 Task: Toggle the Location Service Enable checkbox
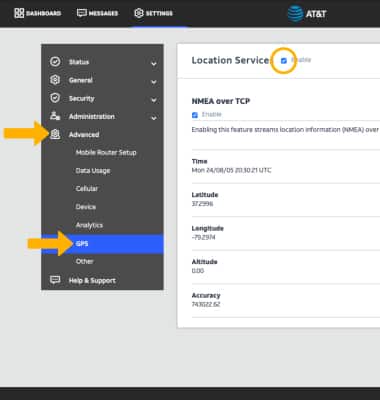[284, 61]
